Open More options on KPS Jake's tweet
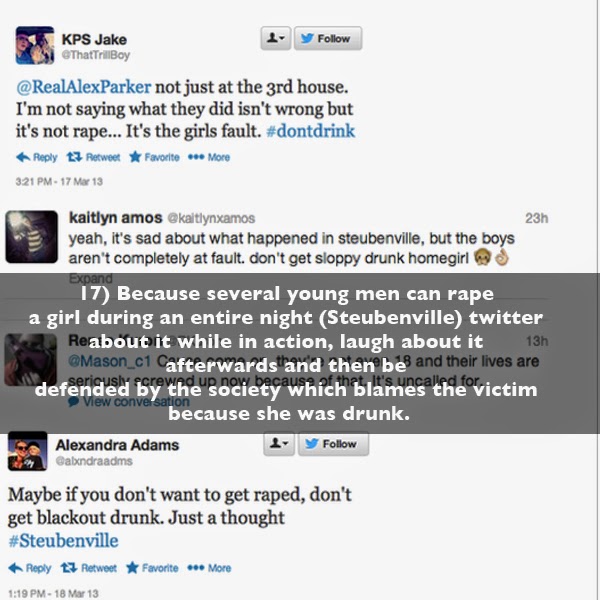Image resolution: width=600 pixels, height=600 pixels. [x=209, y=157]
